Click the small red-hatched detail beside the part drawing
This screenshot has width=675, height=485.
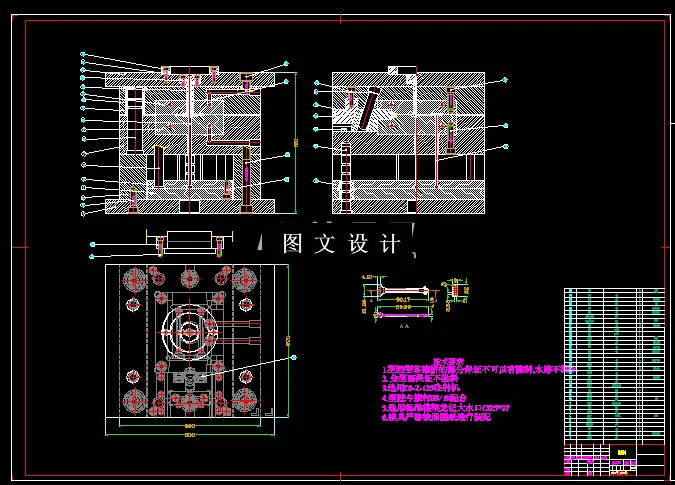point(455,290)
